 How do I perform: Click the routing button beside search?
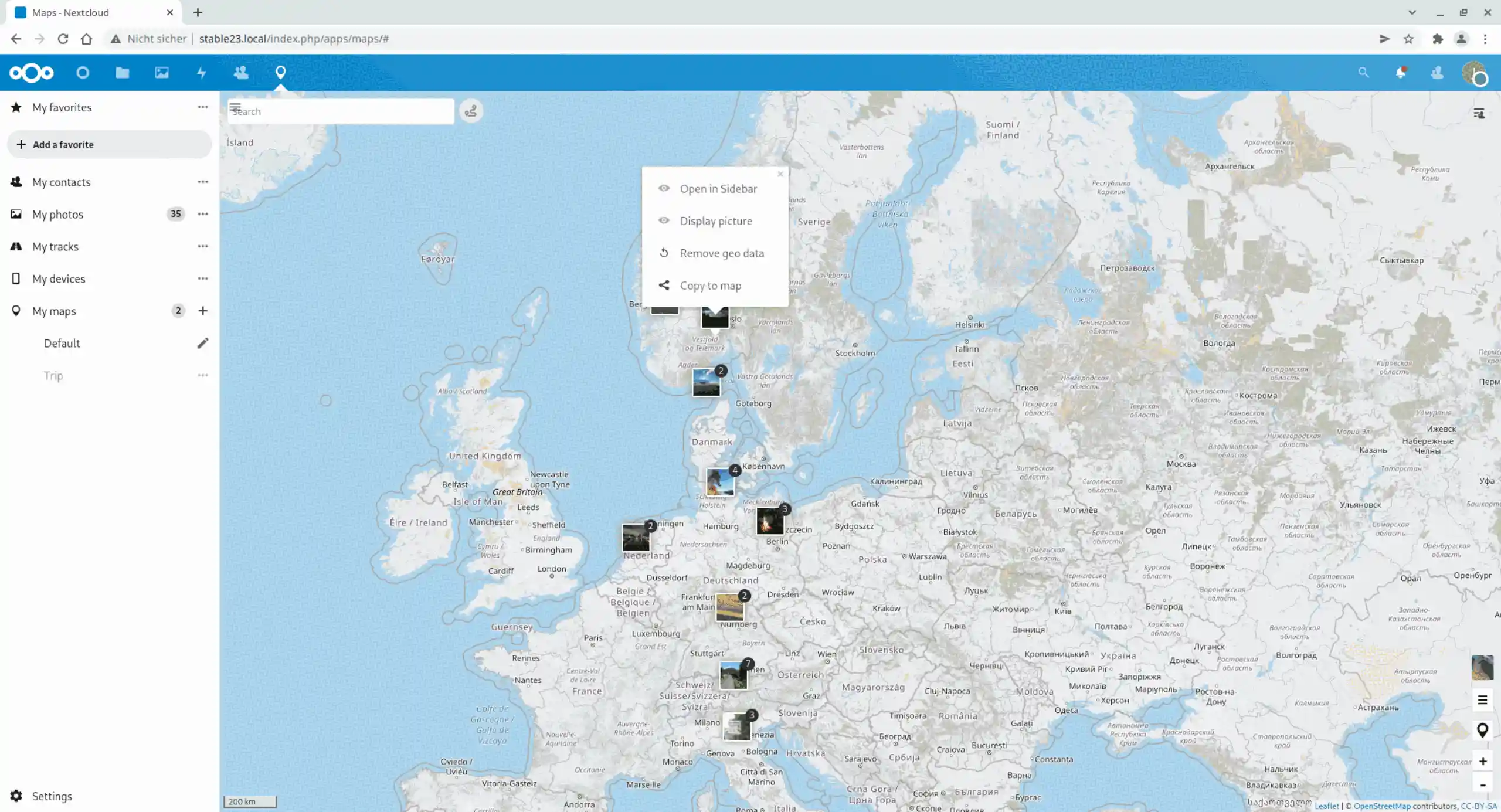pyautogui.click(x=471, y=111)
